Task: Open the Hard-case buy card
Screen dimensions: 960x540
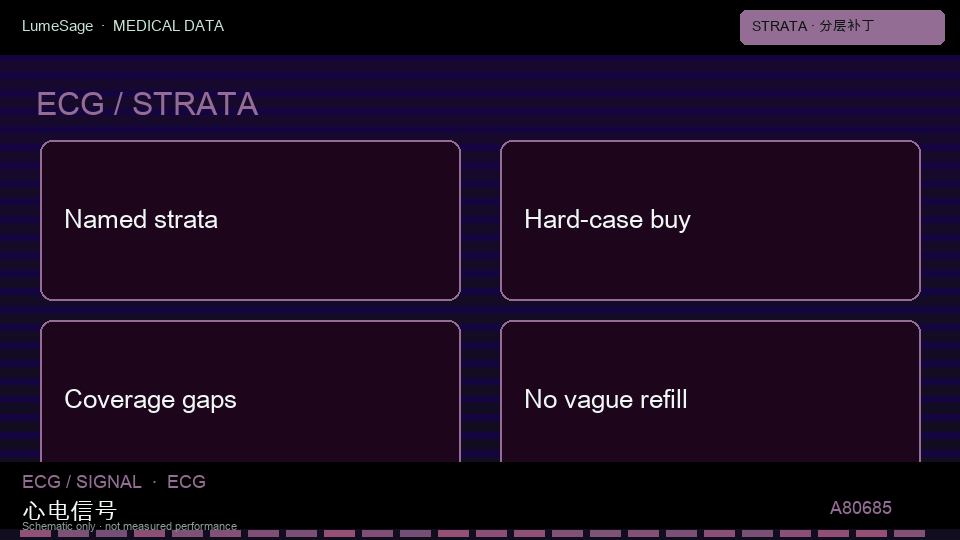Action: point(710,220)
